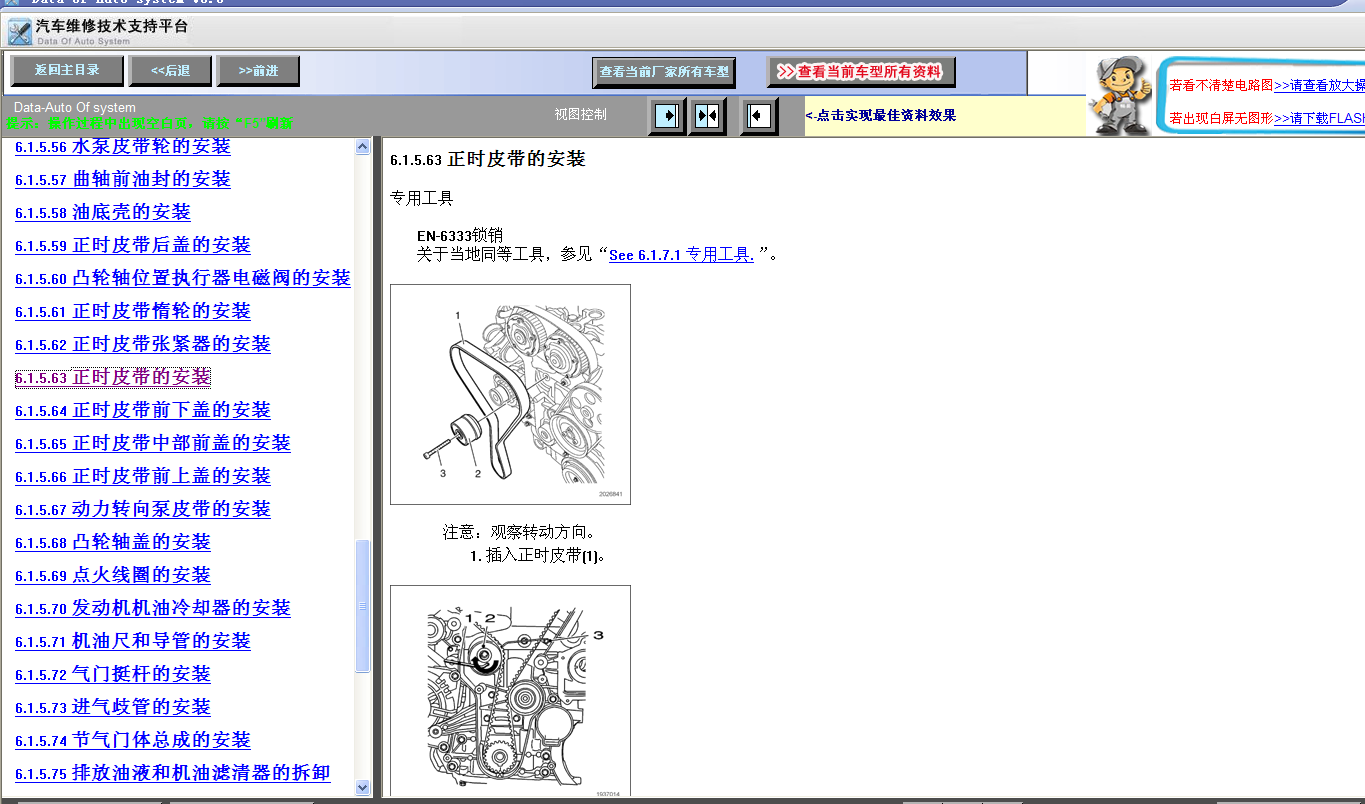Click the 视图控制 label
Viewport: 1365px width, 804px height.
581,114
